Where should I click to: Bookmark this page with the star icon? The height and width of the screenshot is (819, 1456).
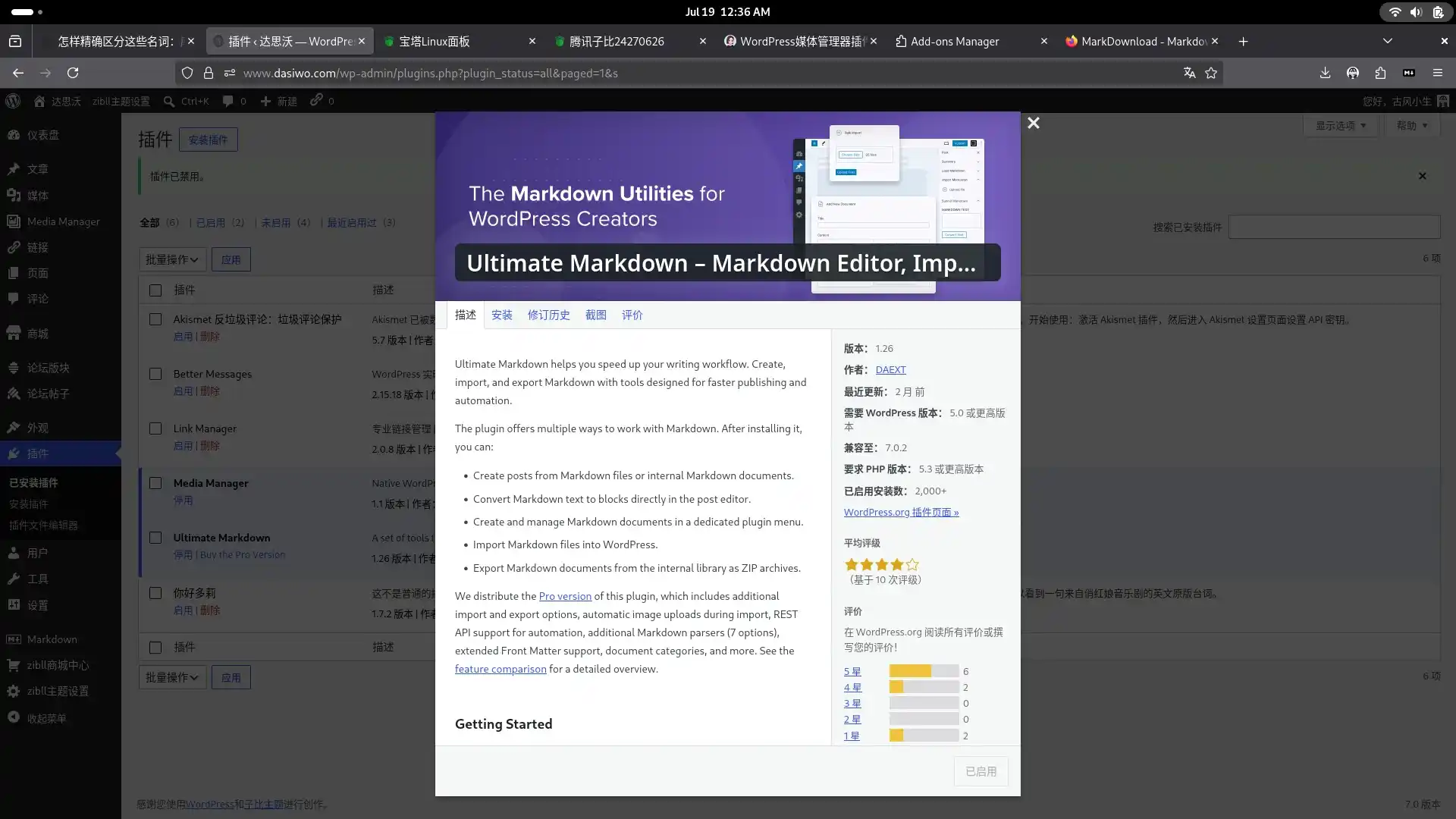(x=1211, y=73)
